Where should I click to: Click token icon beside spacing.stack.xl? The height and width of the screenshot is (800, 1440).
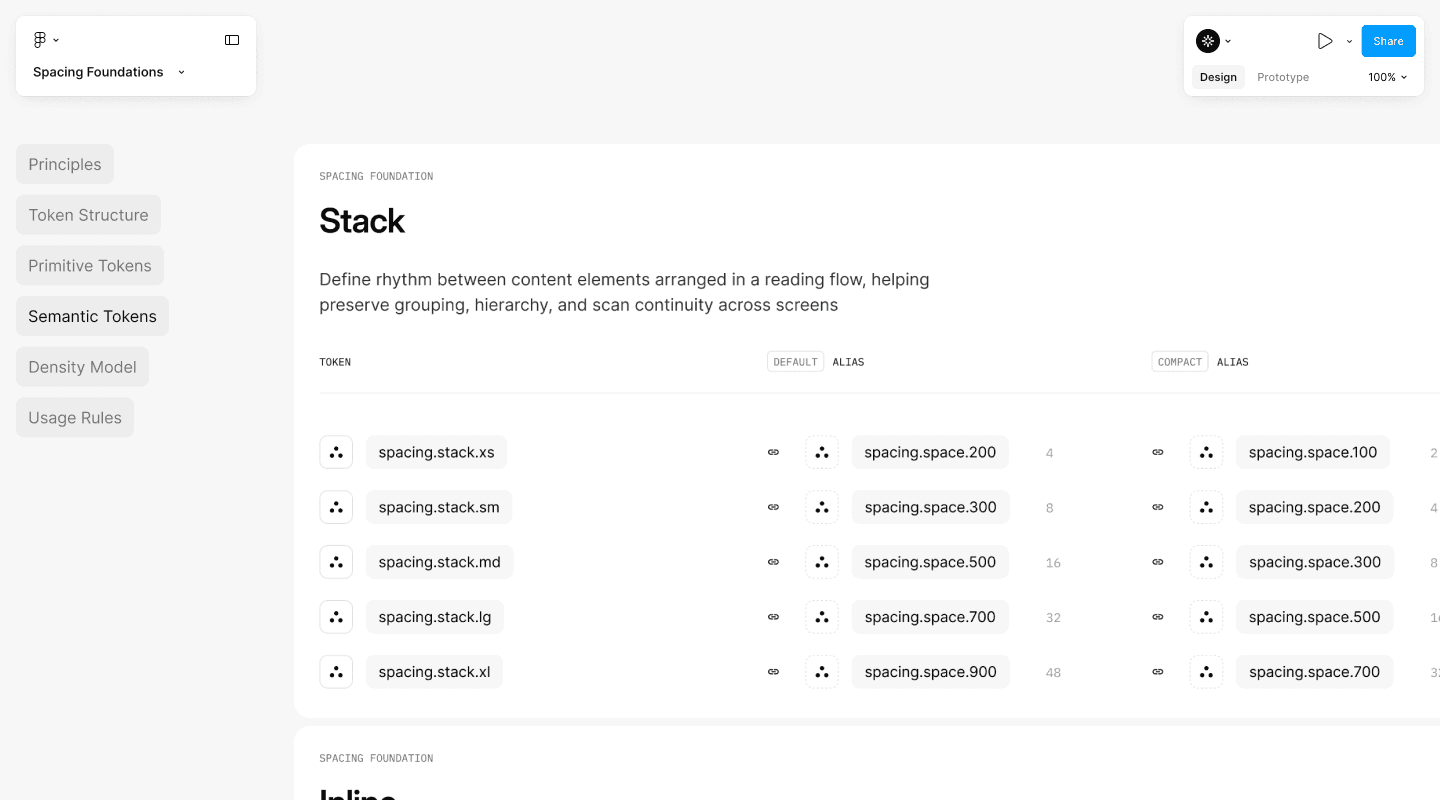pyautogui.click(x=336, y=672)
